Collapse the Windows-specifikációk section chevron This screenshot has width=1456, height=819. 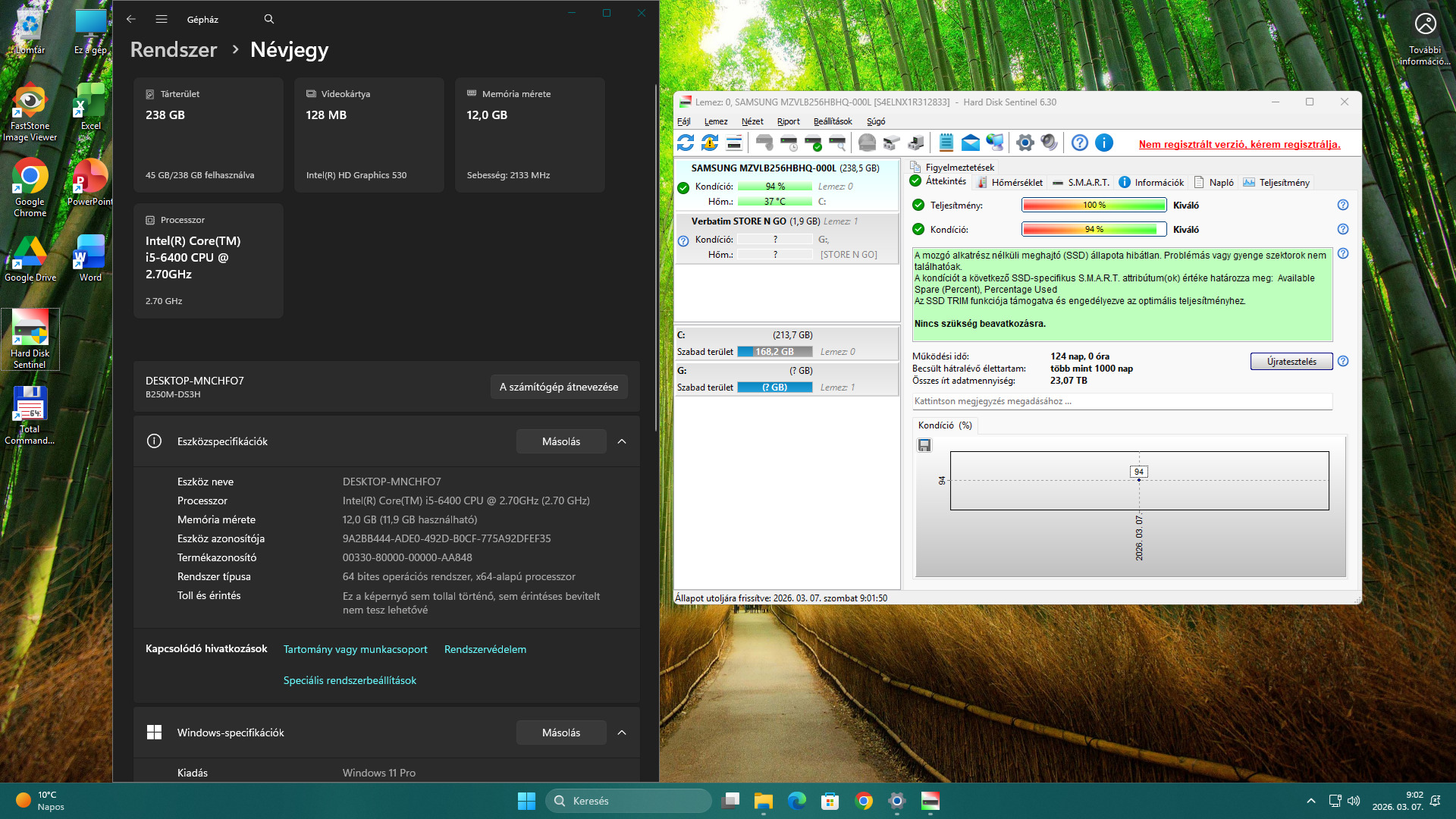(x=622, y=733)
